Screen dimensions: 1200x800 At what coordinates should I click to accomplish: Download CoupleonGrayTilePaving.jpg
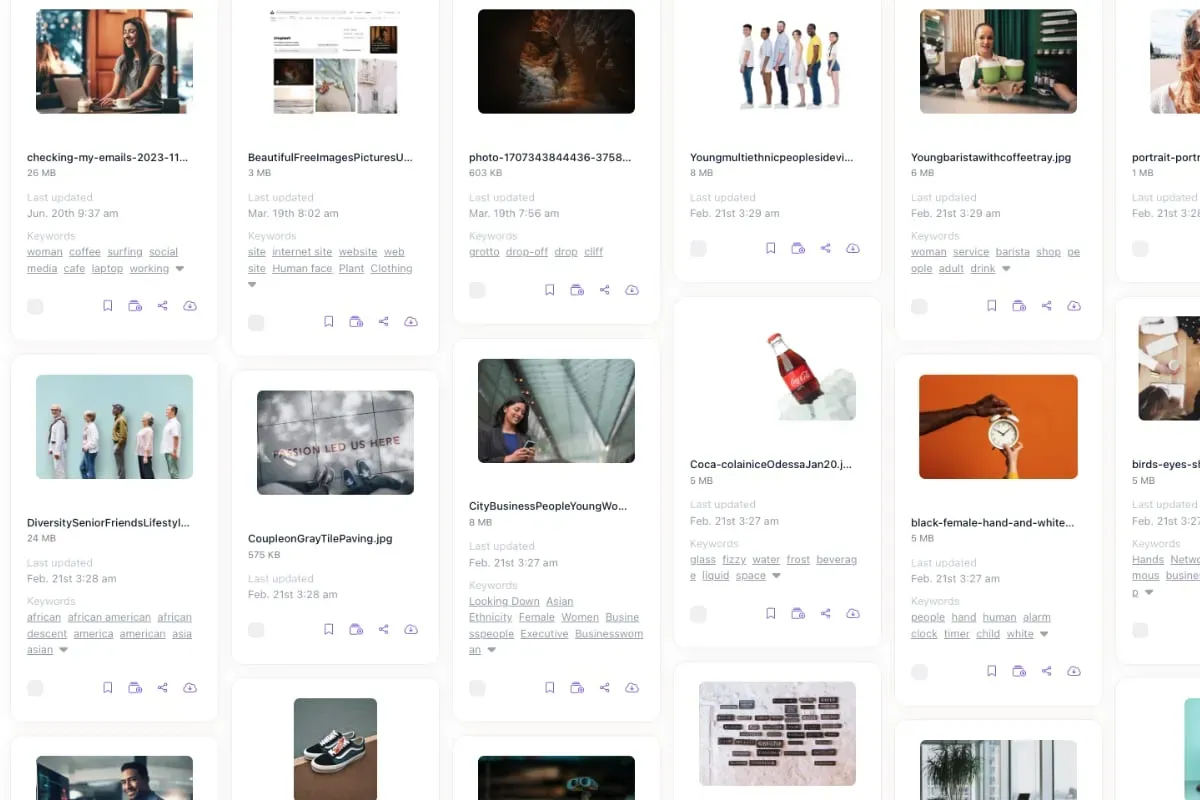[x=411, y=630]
